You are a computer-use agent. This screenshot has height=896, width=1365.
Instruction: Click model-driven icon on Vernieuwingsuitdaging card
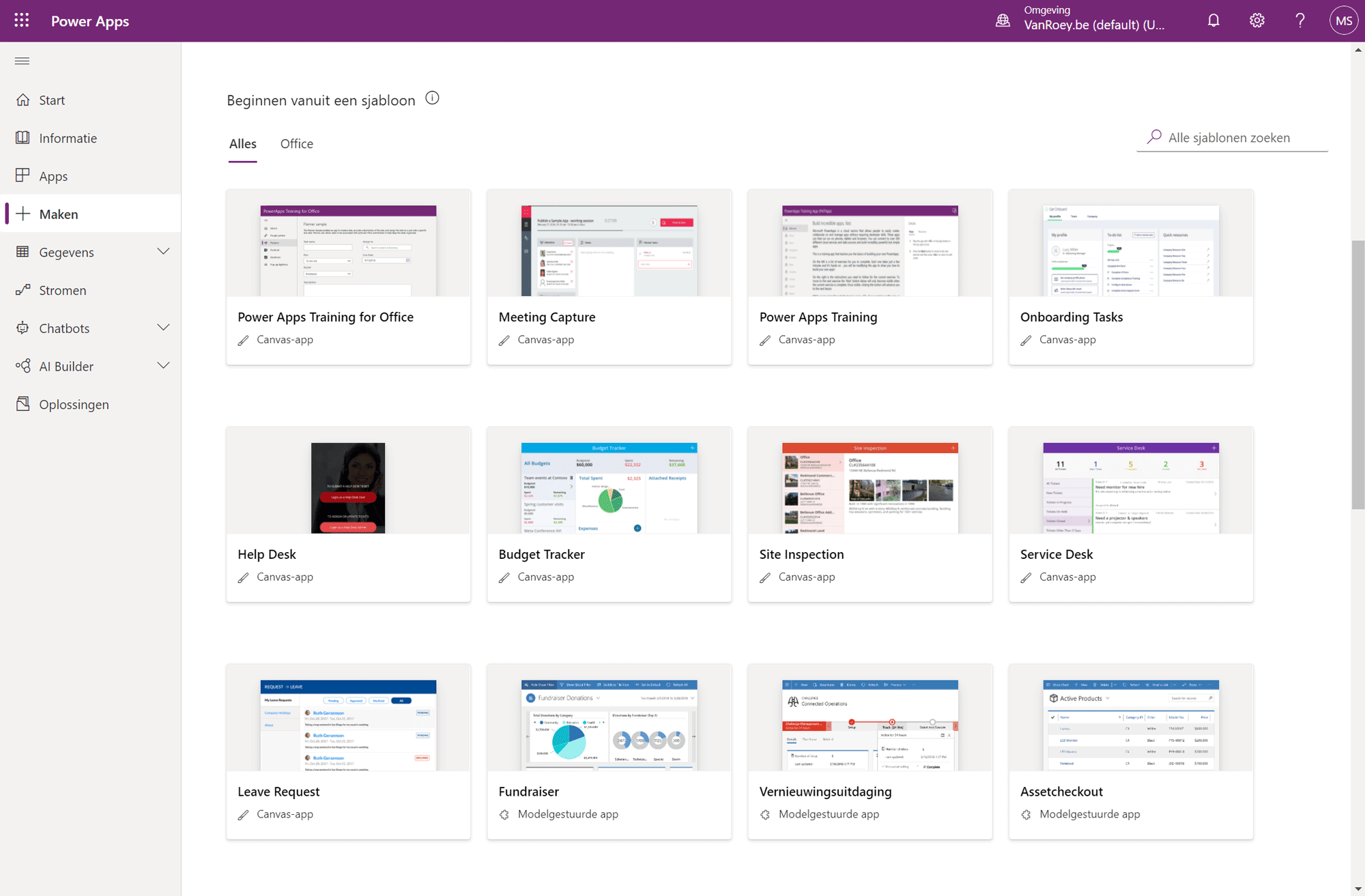pos(766,815)
